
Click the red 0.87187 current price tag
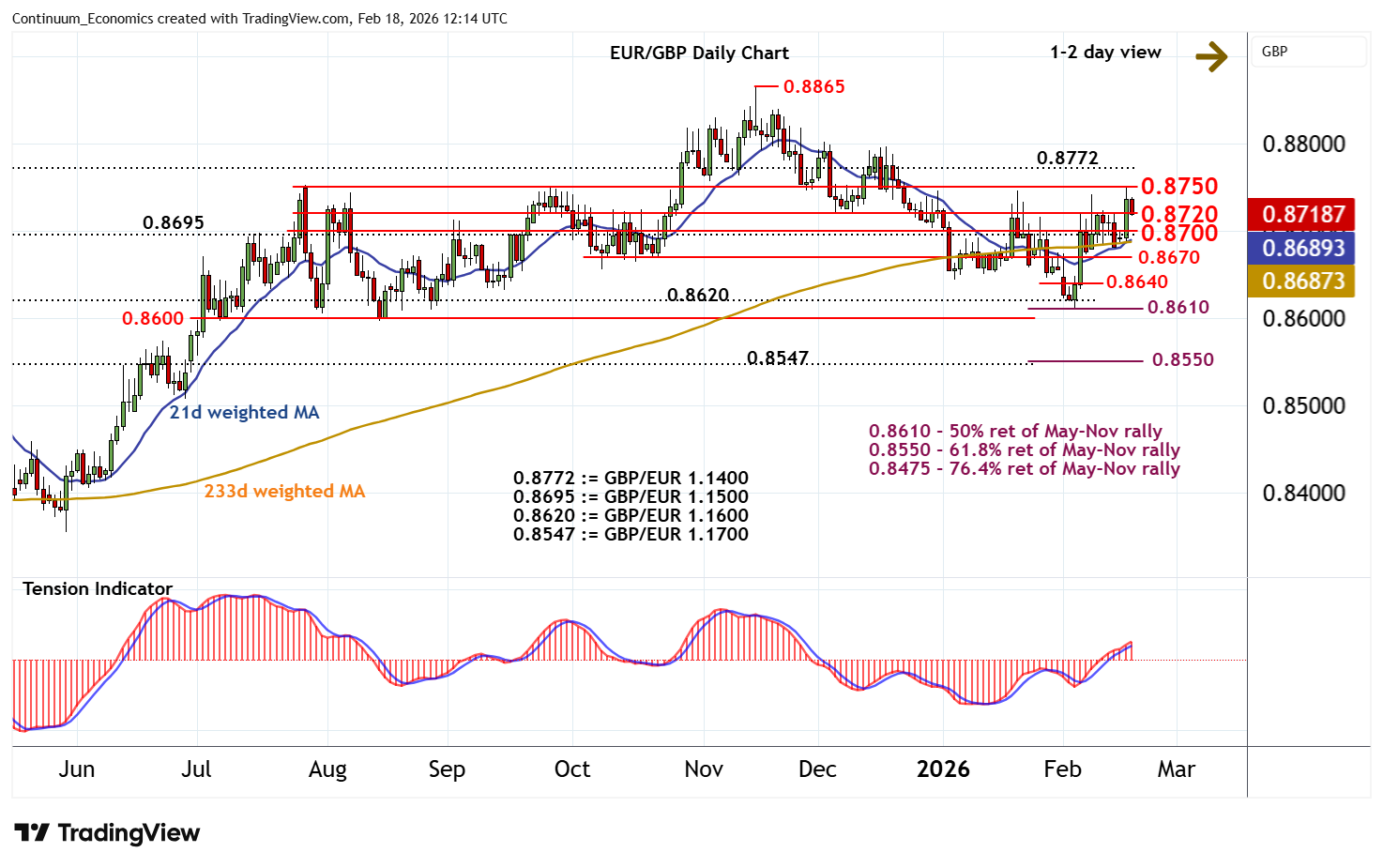(1302, 214)
